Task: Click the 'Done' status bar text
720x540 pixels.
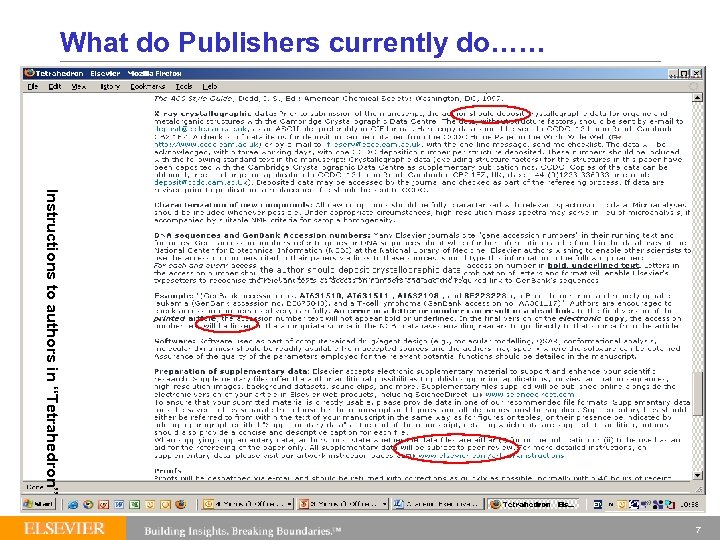Action: (35, 487)
